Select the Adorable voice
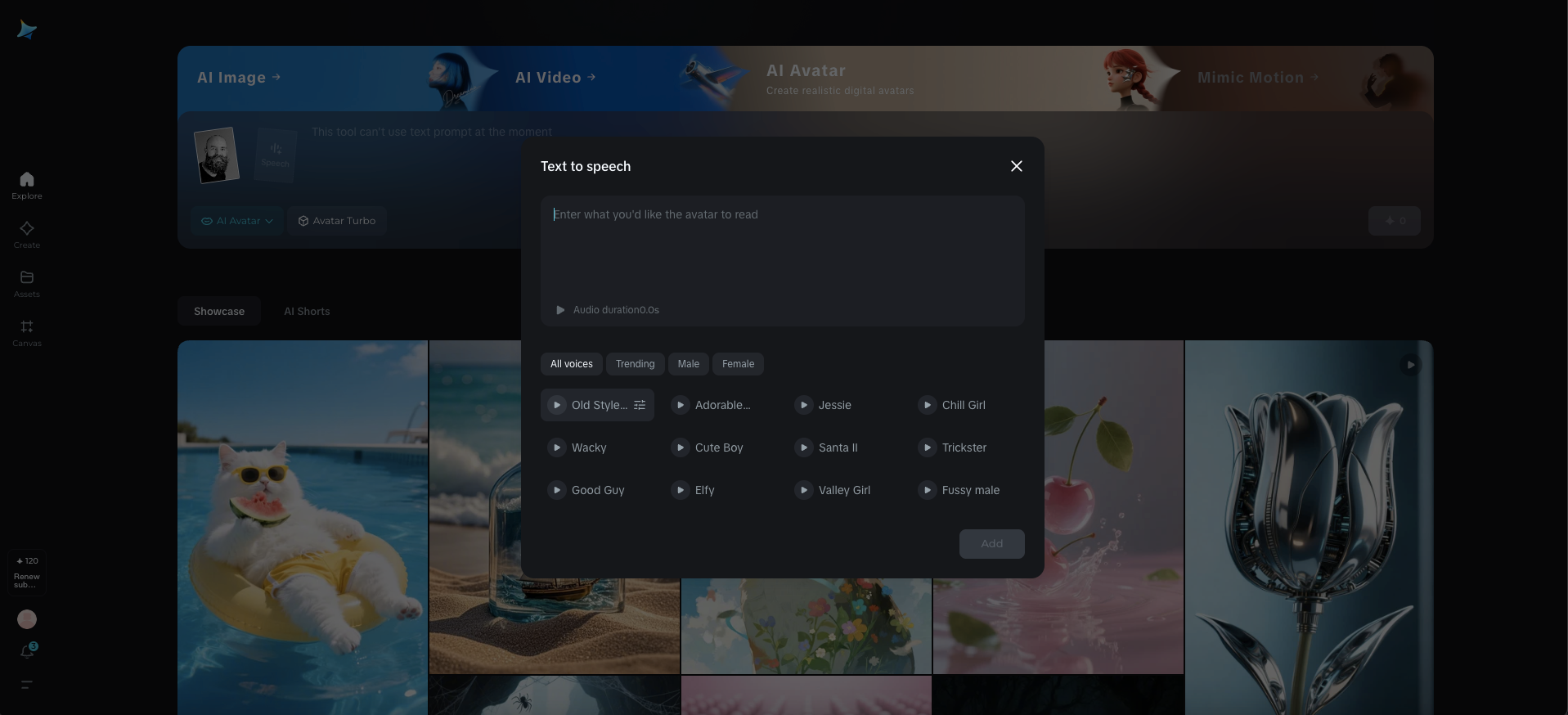Screen dimensions: 1568x715 [721, 405]
